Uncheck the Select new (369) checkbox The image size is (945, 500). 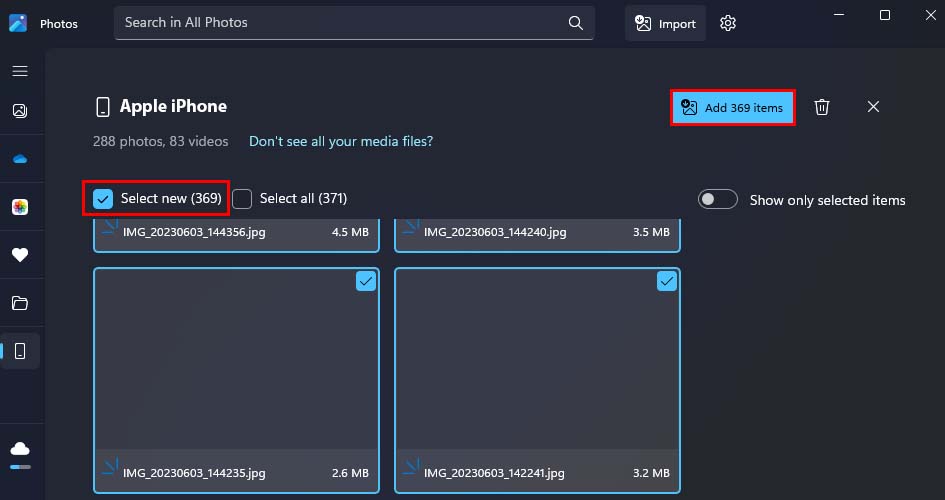click(103, 199)
